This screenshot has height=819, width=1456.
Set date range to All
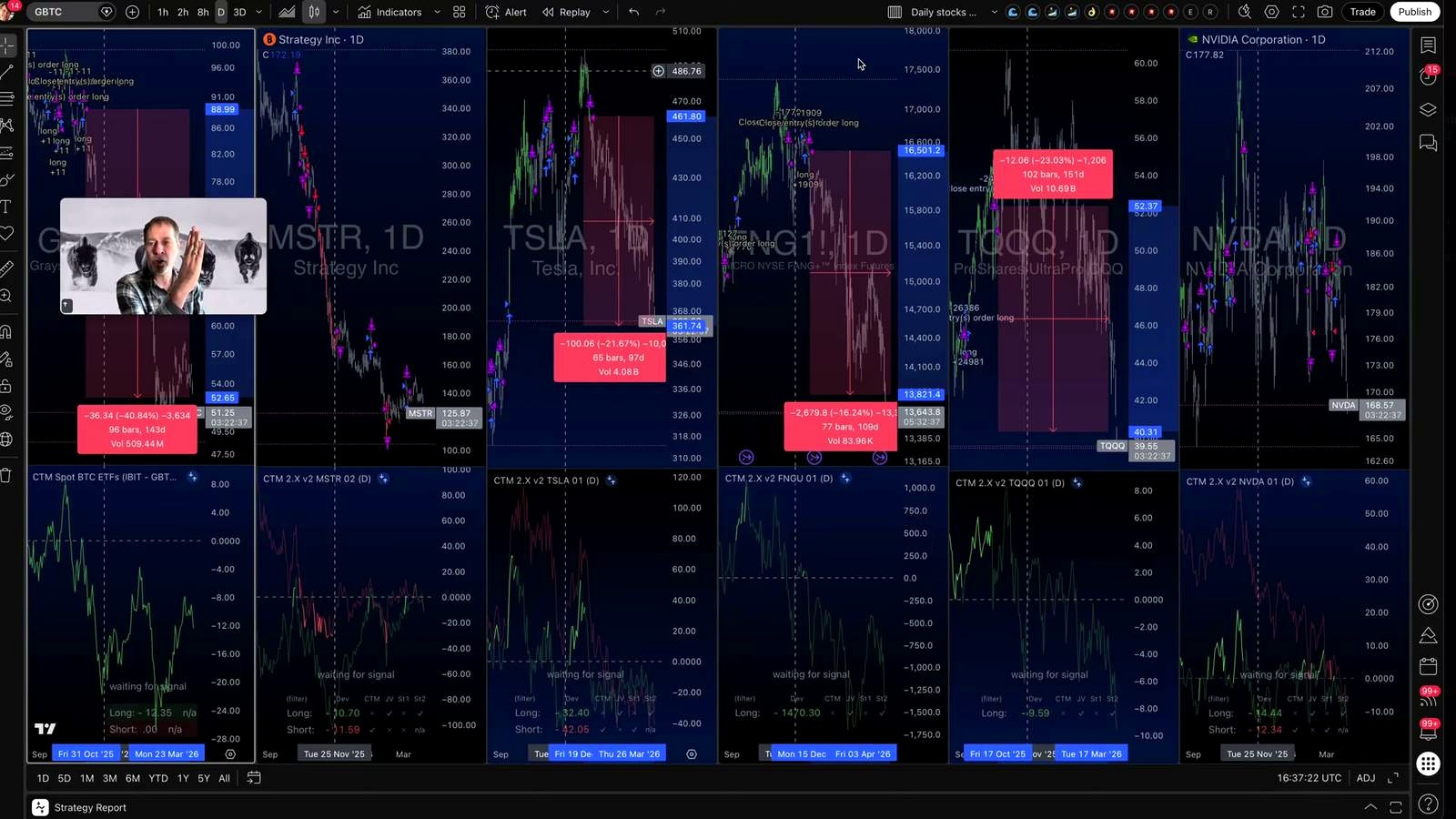click(224, 778)
